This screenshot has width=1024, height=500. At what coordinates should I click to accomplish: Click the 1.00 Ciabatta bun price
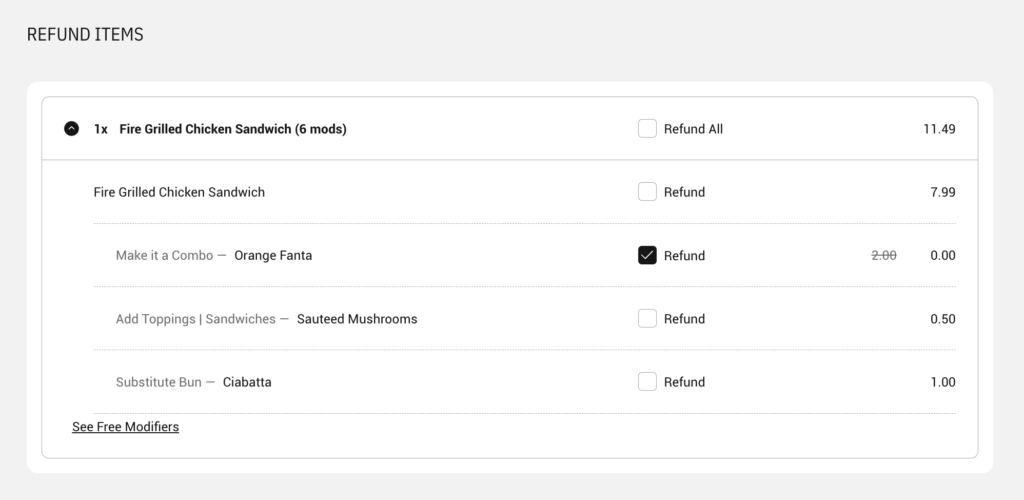click(x=942, y=382)
